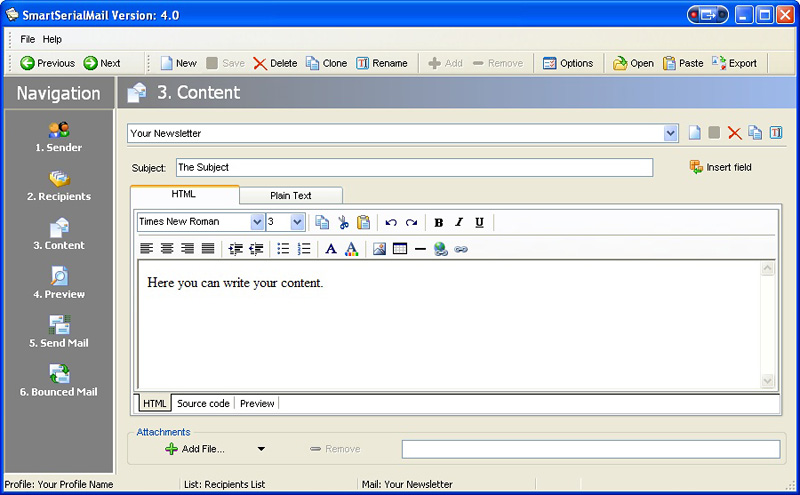The height and width of the screenshot is (495, 800).
Task: Navigate to 3. Content
Action: (x=59, y=235)
